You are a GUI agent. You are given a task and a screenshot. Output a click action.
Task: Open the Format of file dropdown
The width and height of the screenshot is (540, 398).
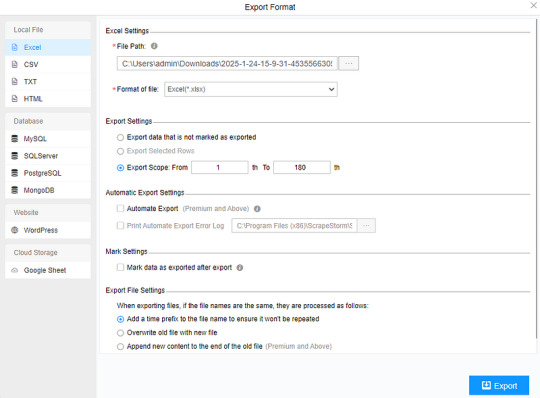click(x=251, y=89)
